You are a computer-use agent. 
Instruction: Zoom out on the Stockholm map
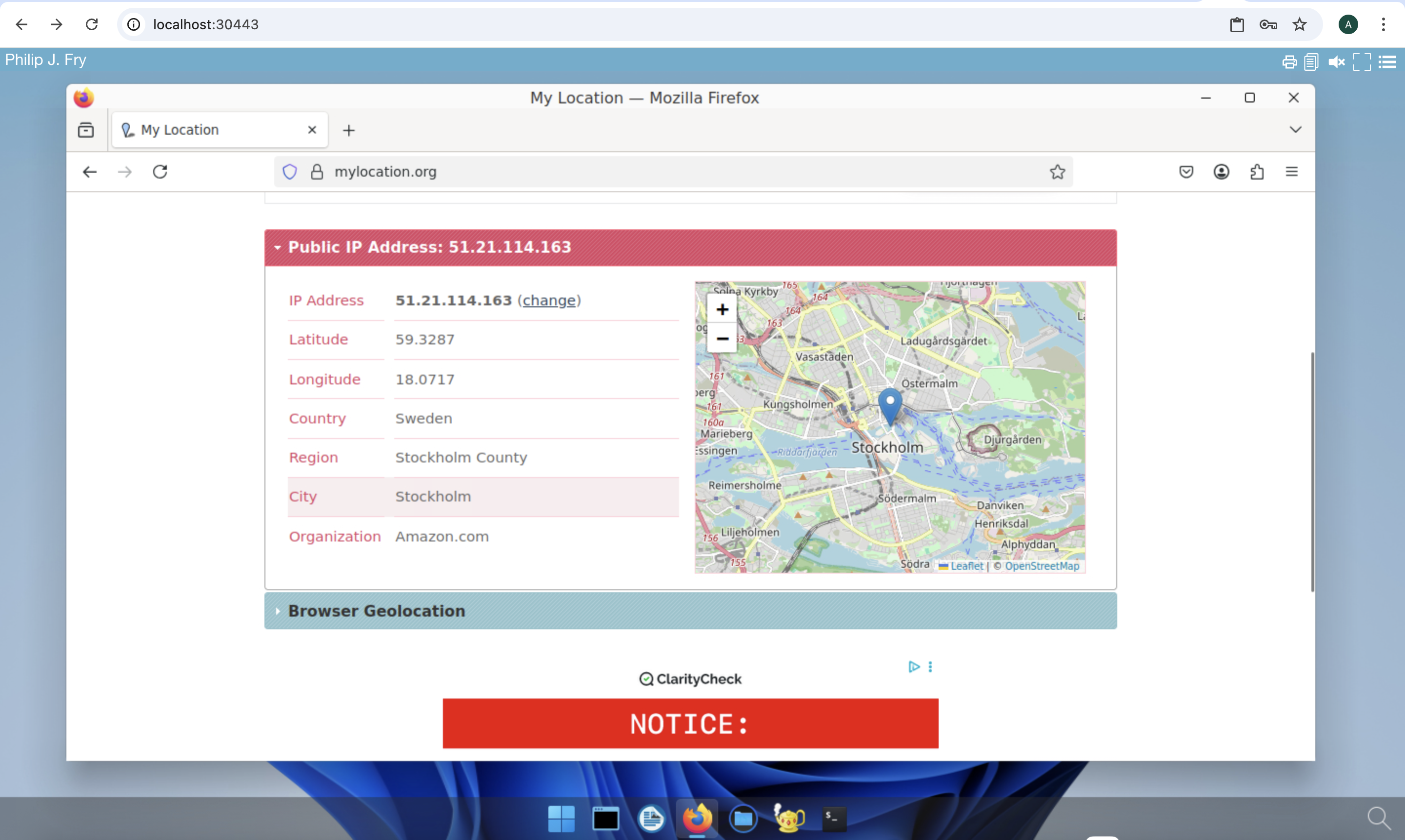click(x=722, y=339)
